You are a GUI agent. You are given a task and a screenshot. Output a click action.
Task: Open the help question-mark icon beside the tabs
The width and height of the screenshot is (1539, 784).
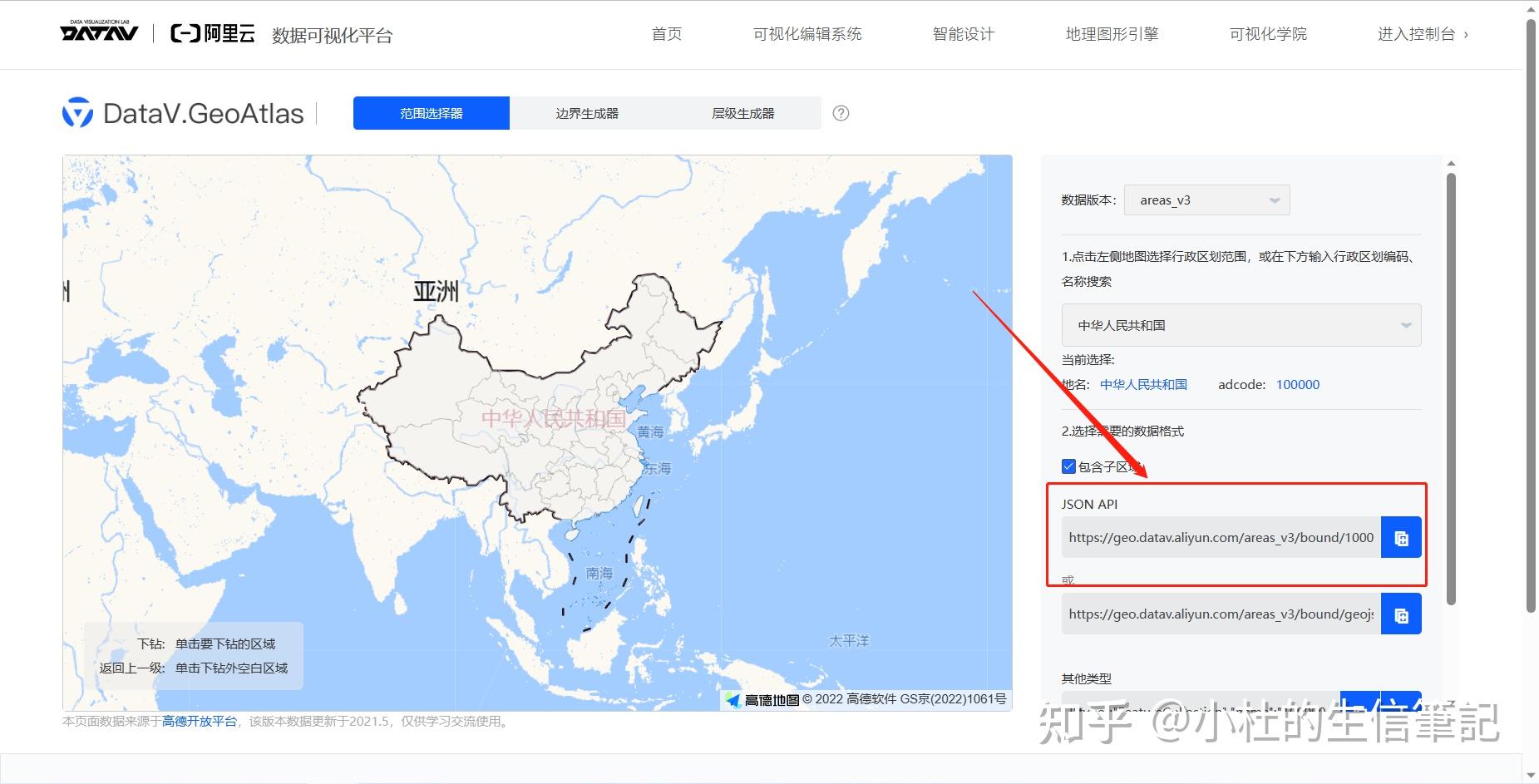[841, 113]
